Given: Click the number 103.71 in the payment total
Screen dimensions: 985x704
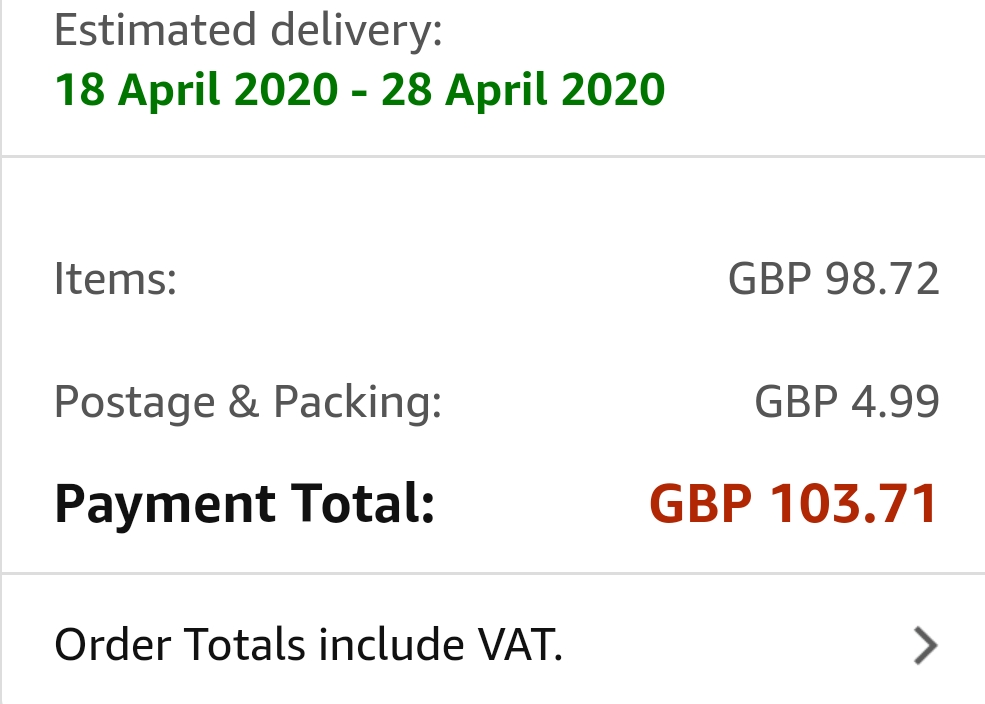Looking at the screenshot, I should click(x=855, y=504).
